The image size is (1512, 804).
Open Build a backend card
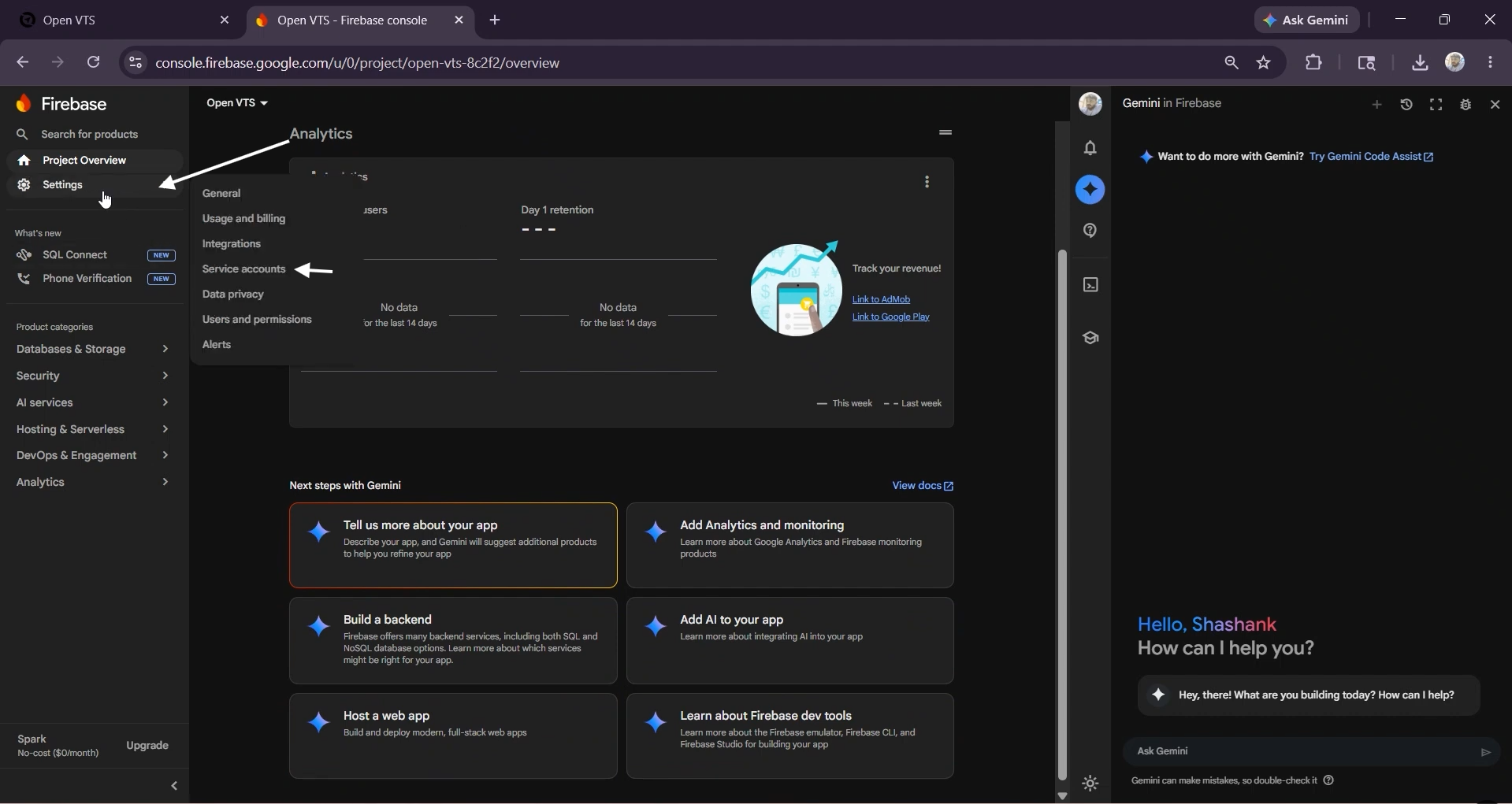(x=453, y=641)
